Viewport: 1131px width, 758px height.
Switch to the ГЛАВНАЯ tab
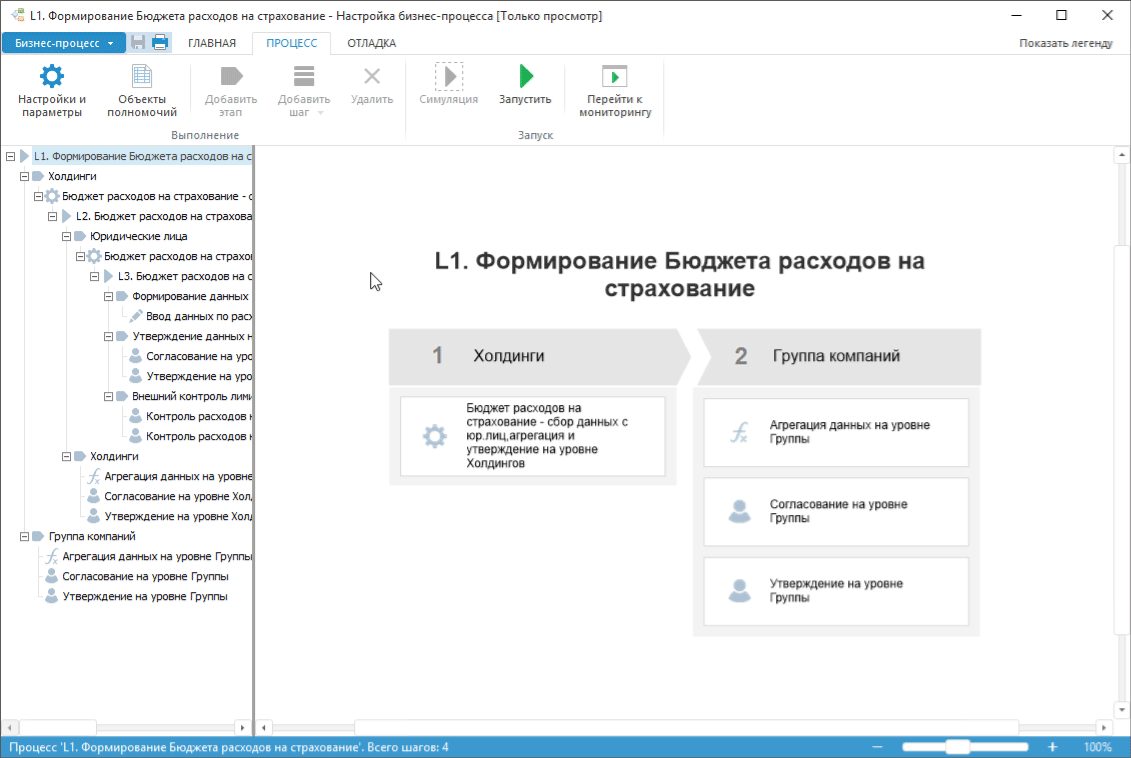[212, 43]
